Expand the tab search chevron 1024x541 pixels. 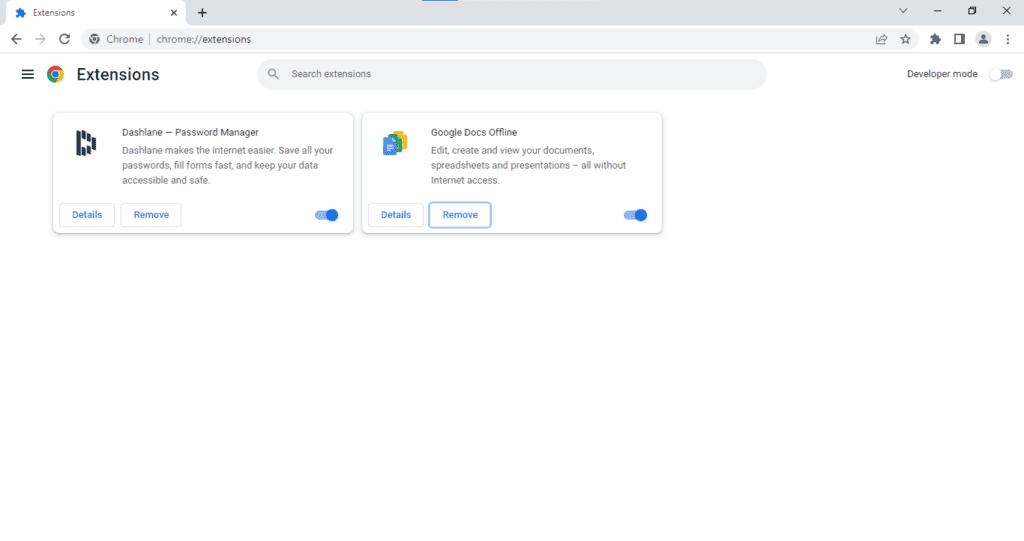click(903, 11)
